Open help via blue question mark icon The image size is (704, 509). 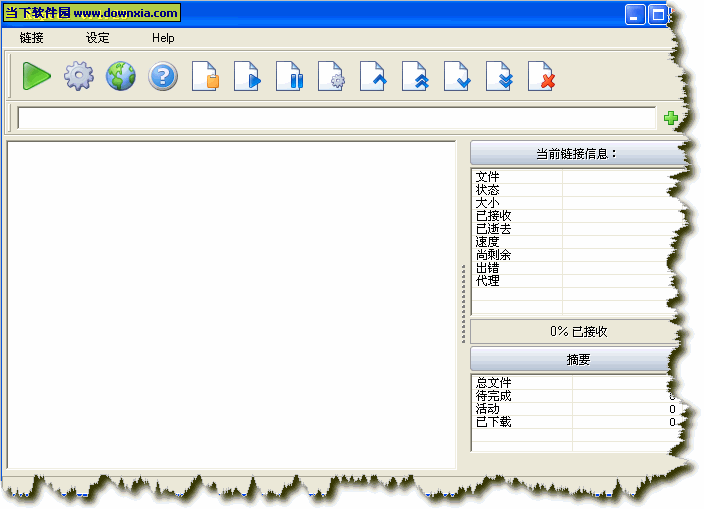click(163, 76)
